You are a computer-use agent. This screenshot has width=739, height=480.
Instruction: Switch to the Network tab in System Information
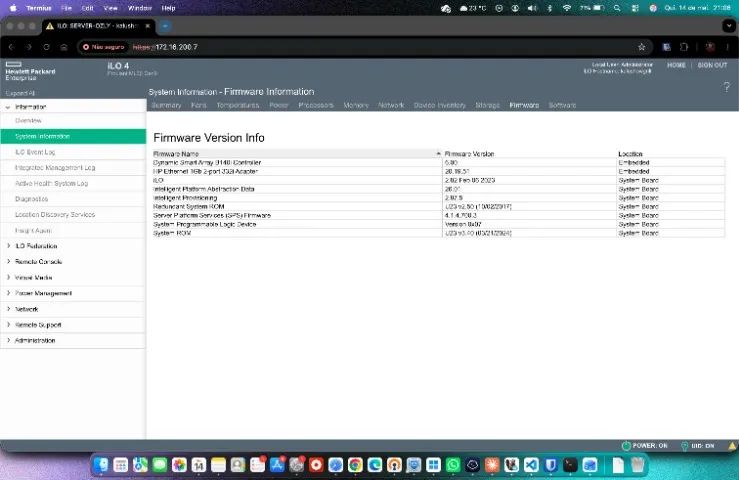click(391, 105)
